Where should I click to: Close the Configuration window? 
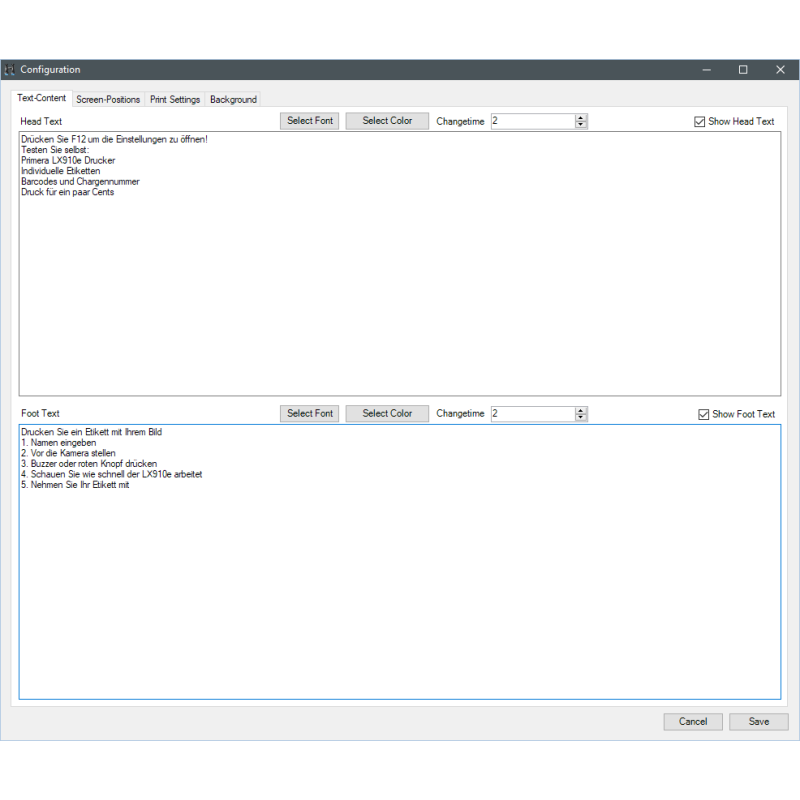tap(780, 70)
